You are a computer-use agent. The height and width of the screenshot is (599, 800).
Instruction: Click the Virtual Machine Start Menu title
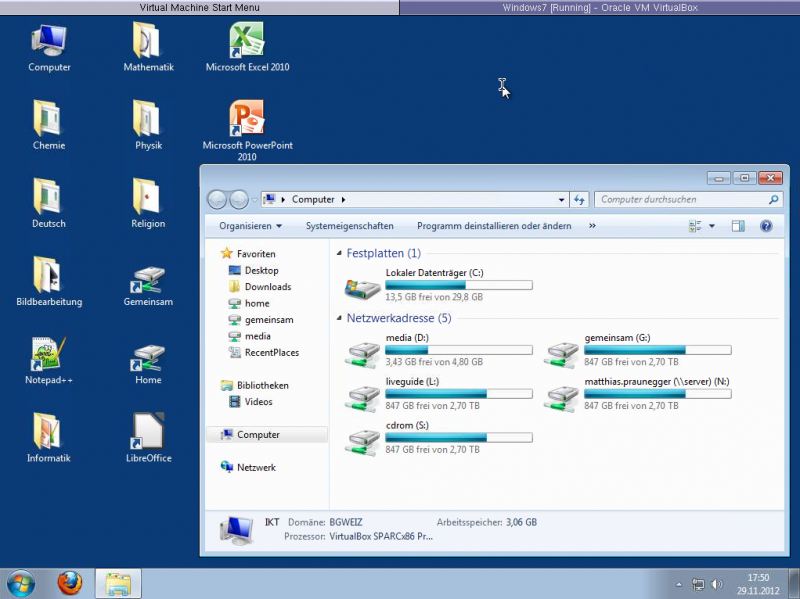click(x=199, y=8)
